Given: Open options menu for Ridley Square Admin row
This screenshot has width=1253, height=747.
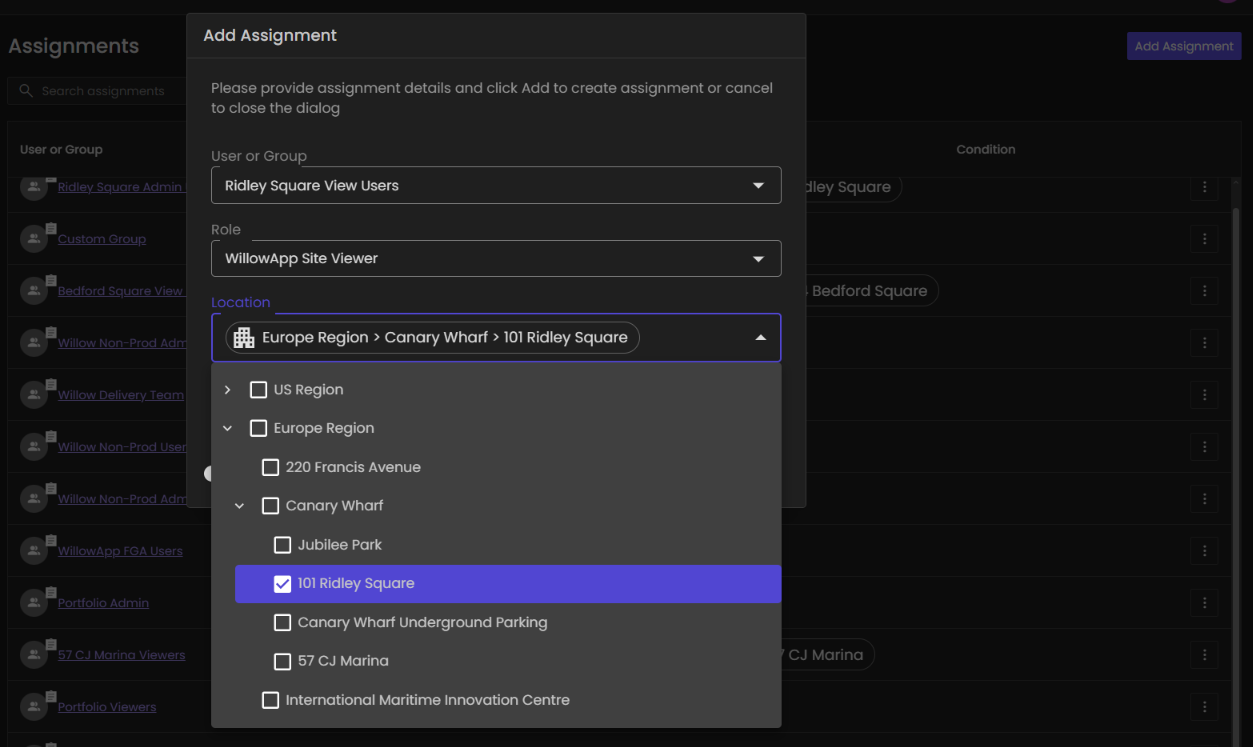Looking at the screenshot, I should pos(1204,187).
